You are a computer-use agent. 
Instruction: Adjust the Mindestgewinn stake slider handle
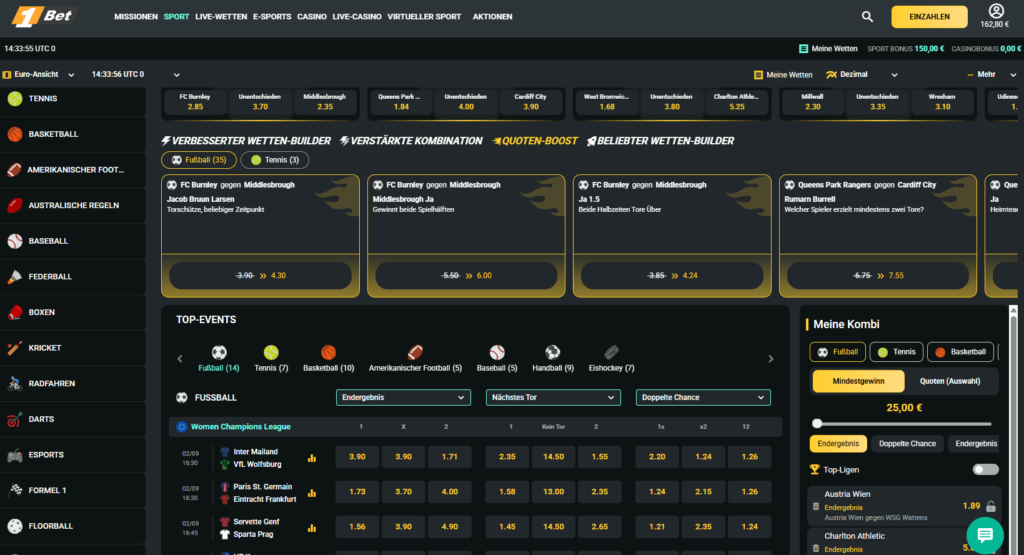coord(817,424)
